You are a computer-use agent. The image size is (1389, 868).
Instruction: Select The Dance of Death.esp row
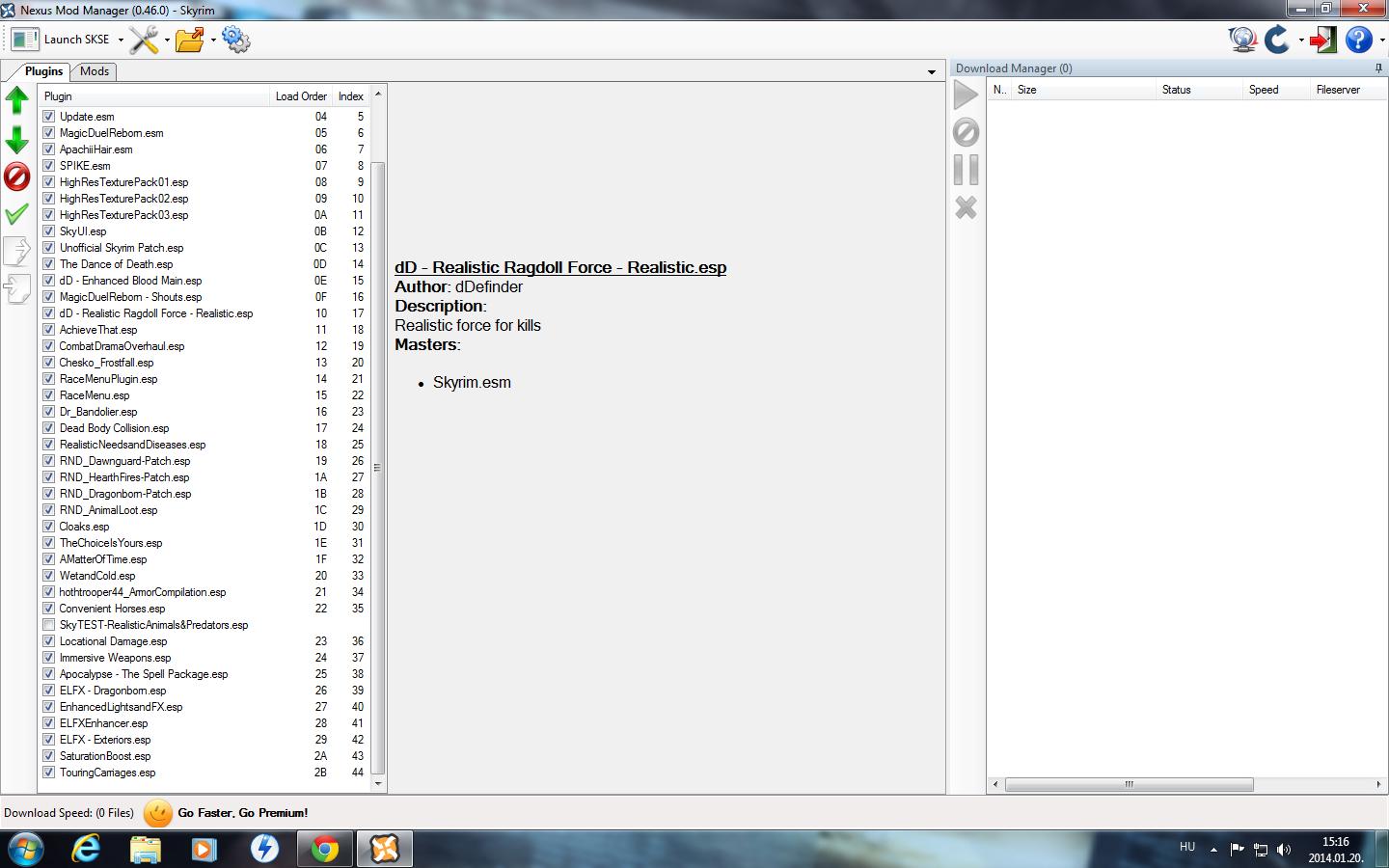204,264
